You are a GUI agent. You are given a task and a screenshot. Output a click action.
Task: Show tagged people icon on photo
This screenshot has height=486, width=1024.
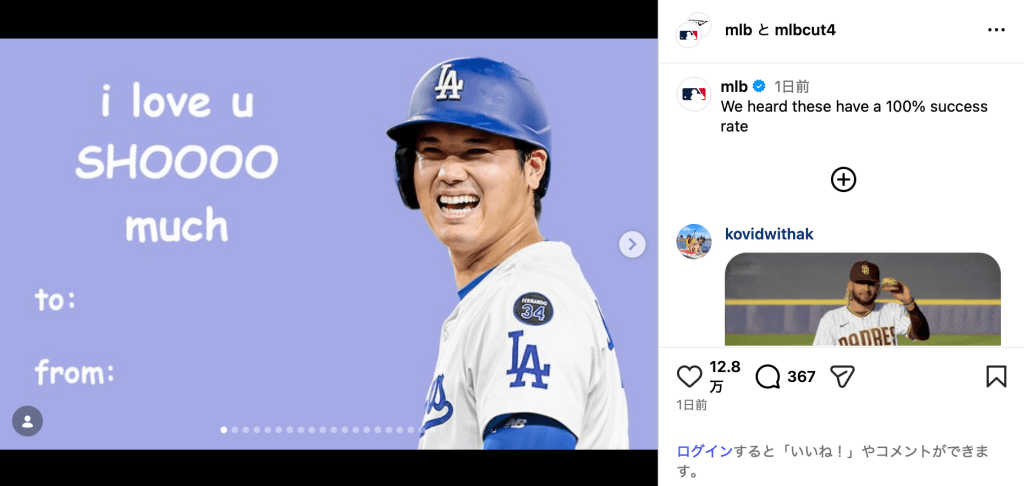click(27, 421)
